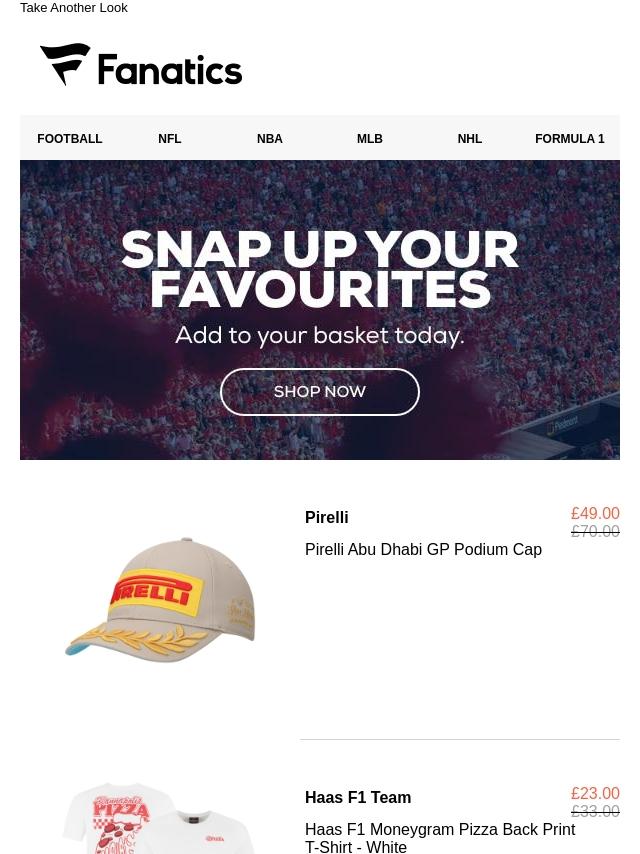Click the £49.00 sale price

tap(595, 513)
